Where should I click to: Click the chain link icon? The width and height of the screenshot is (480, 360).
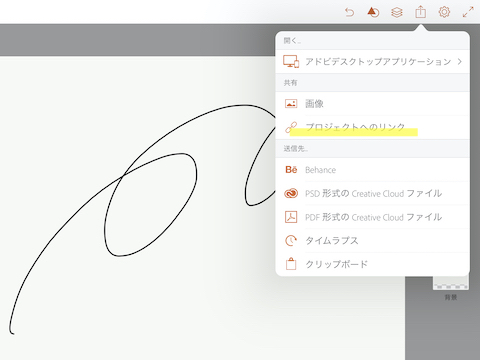tap(291, 127)
